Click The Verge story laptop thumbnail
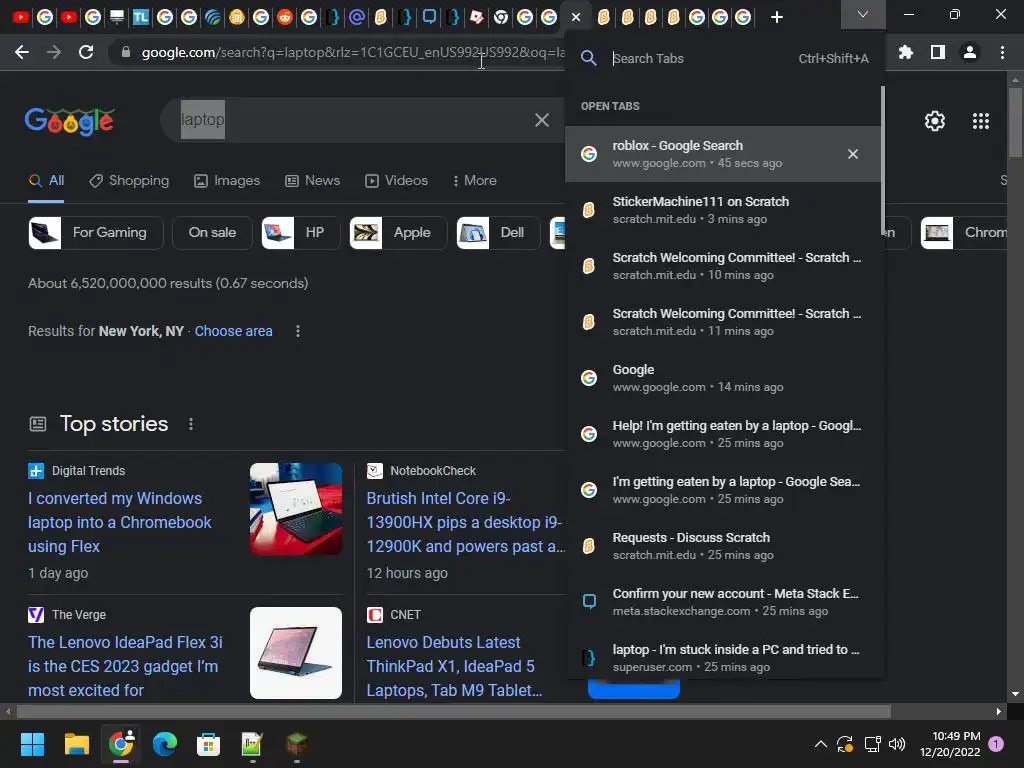 coord(296,653)
